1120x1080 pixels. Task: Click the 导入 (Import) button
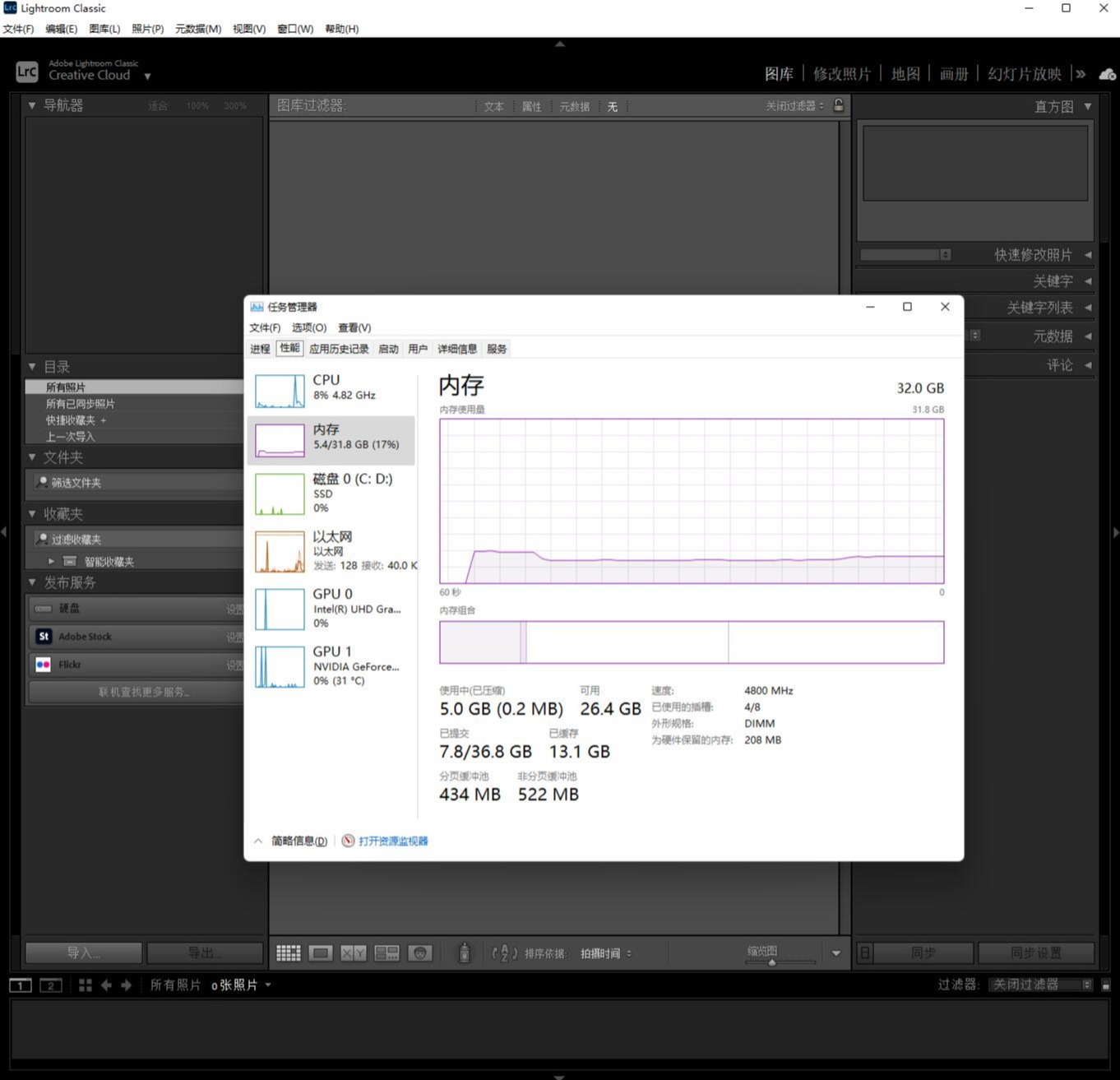pyautogui.click(x=83, y=953)
